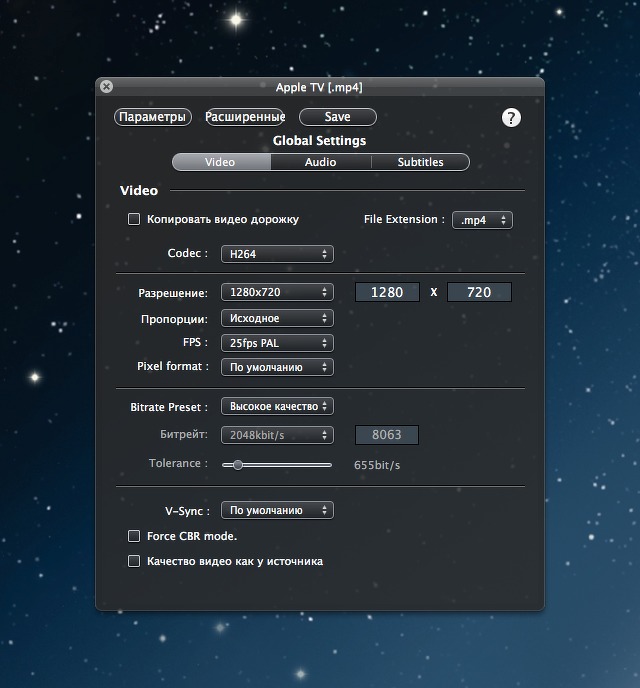Click the Tolerance slider handle
The width and height of the screenshot is (640, 688).
[x=238, y=465]
